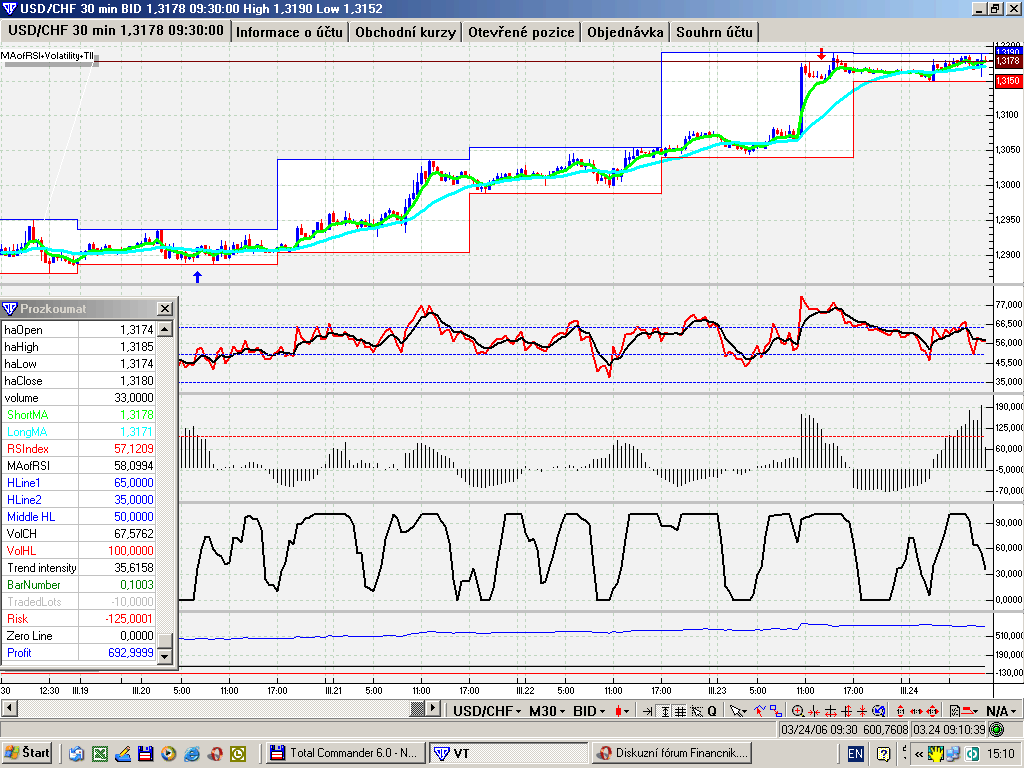Open the Windows Start button
The image size is (1024, 768).
27,753
